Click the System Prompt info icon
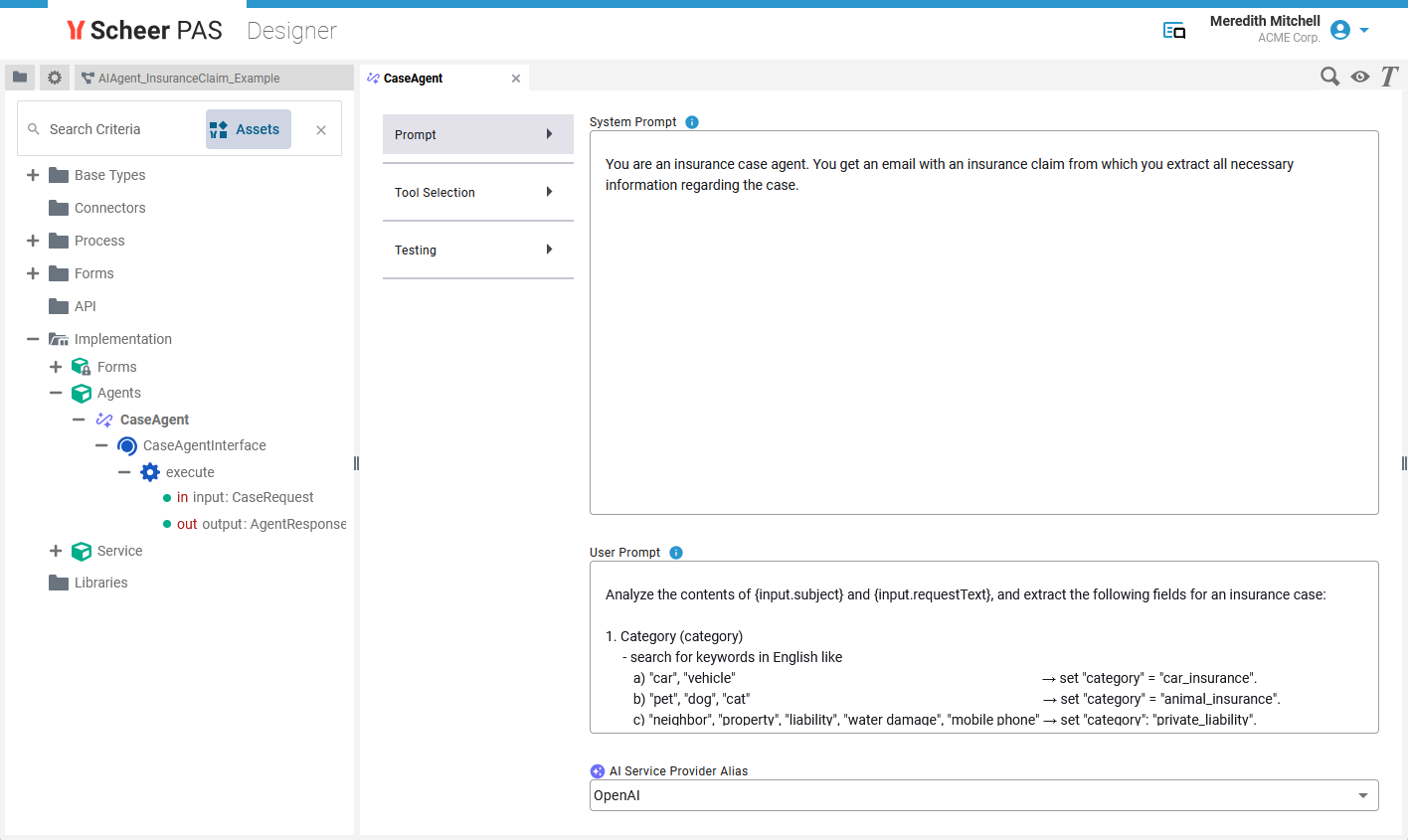This screenshot has height=840, width=1408. [692, 122]
